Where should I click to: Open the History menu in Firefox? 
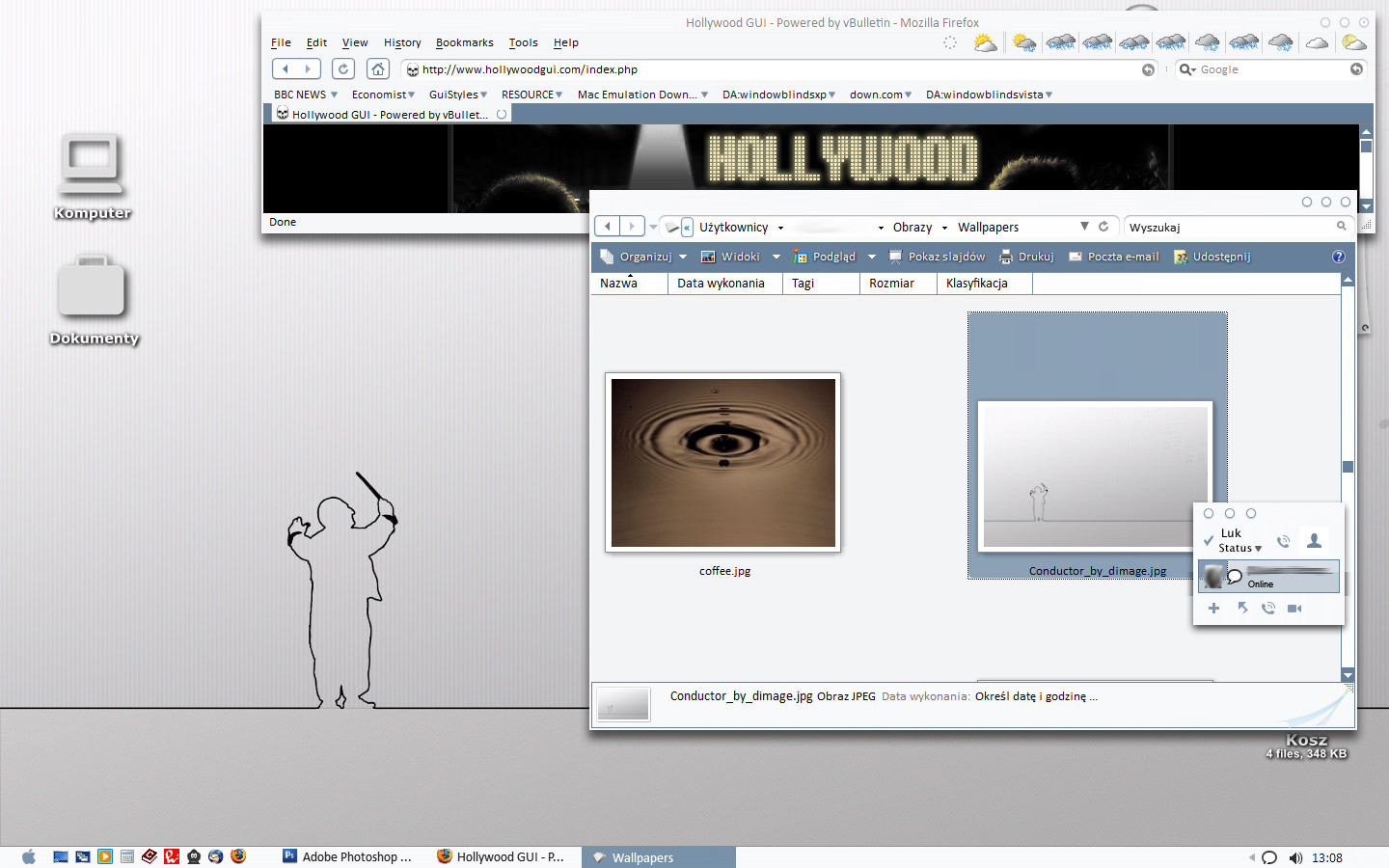coord(402,42)
